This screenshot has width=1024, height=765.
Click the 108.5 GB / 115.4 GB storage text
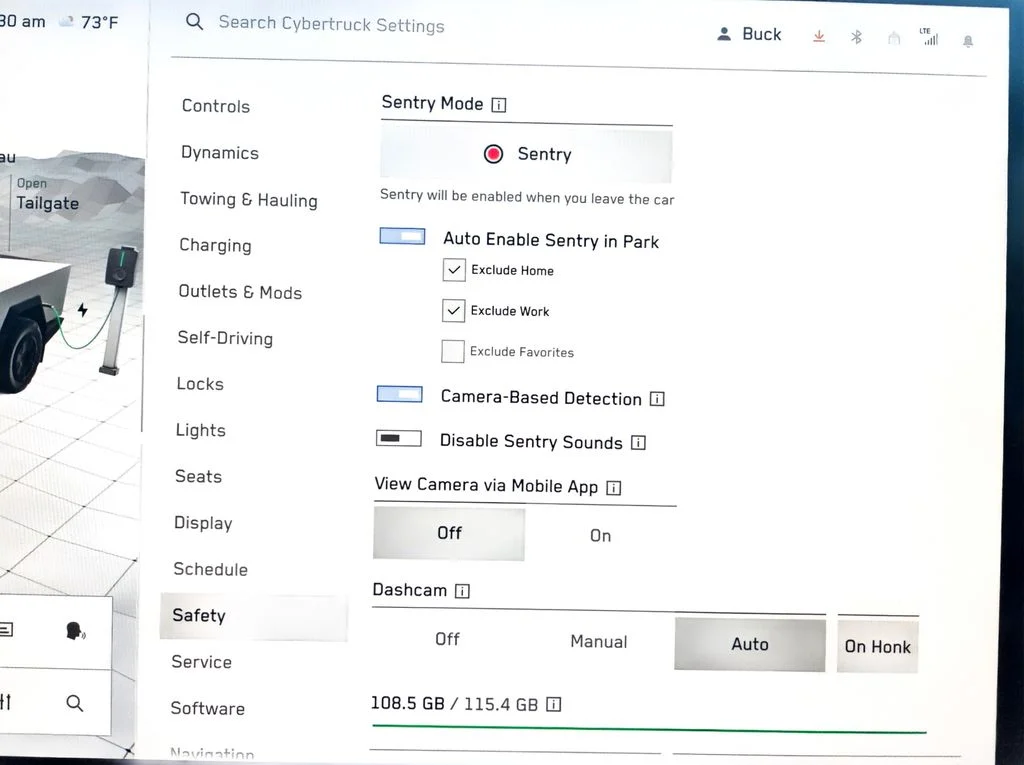[x=454, y=704]
